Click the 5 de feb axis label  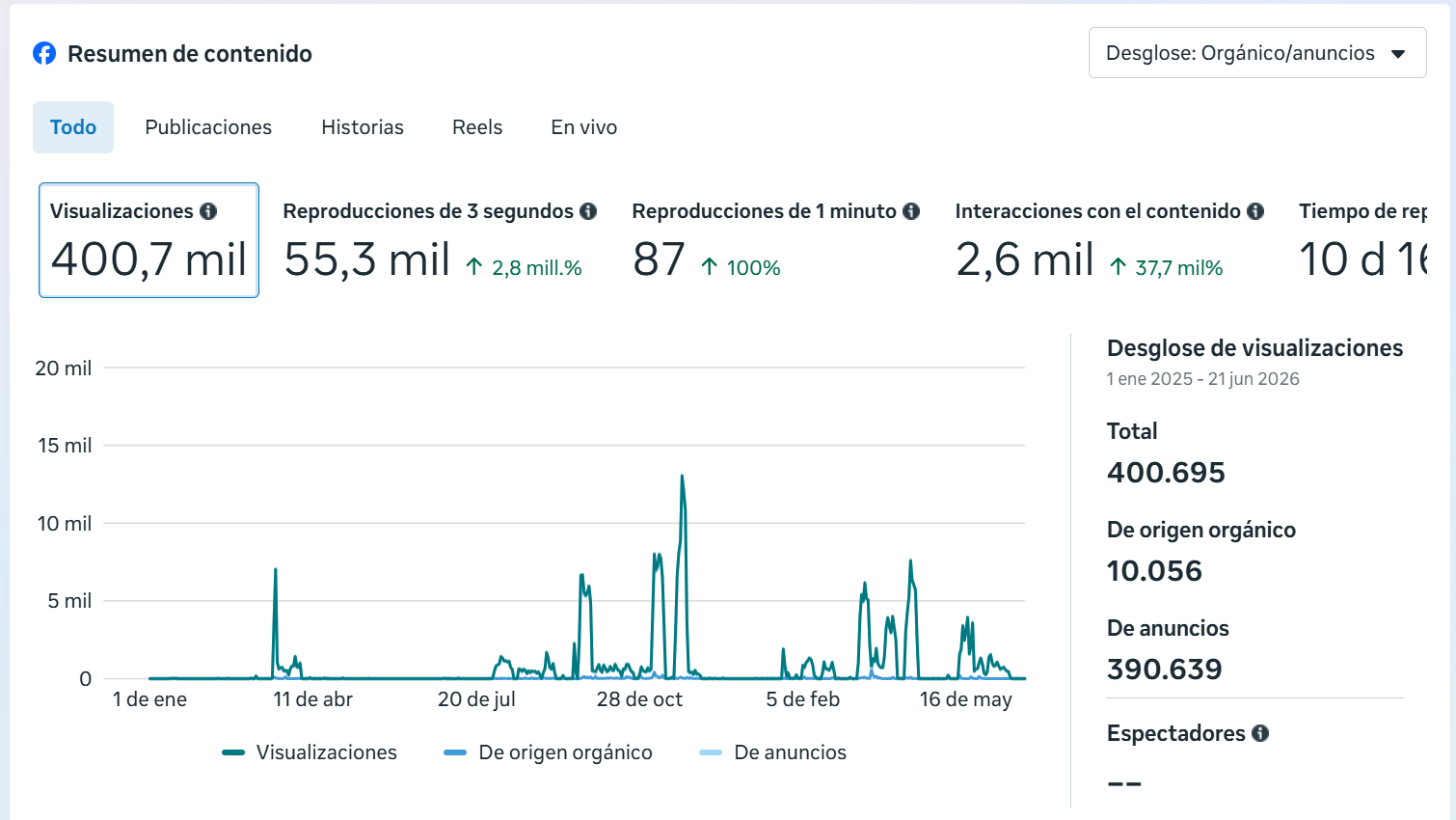pyautogui.click(x=803, y=699)
